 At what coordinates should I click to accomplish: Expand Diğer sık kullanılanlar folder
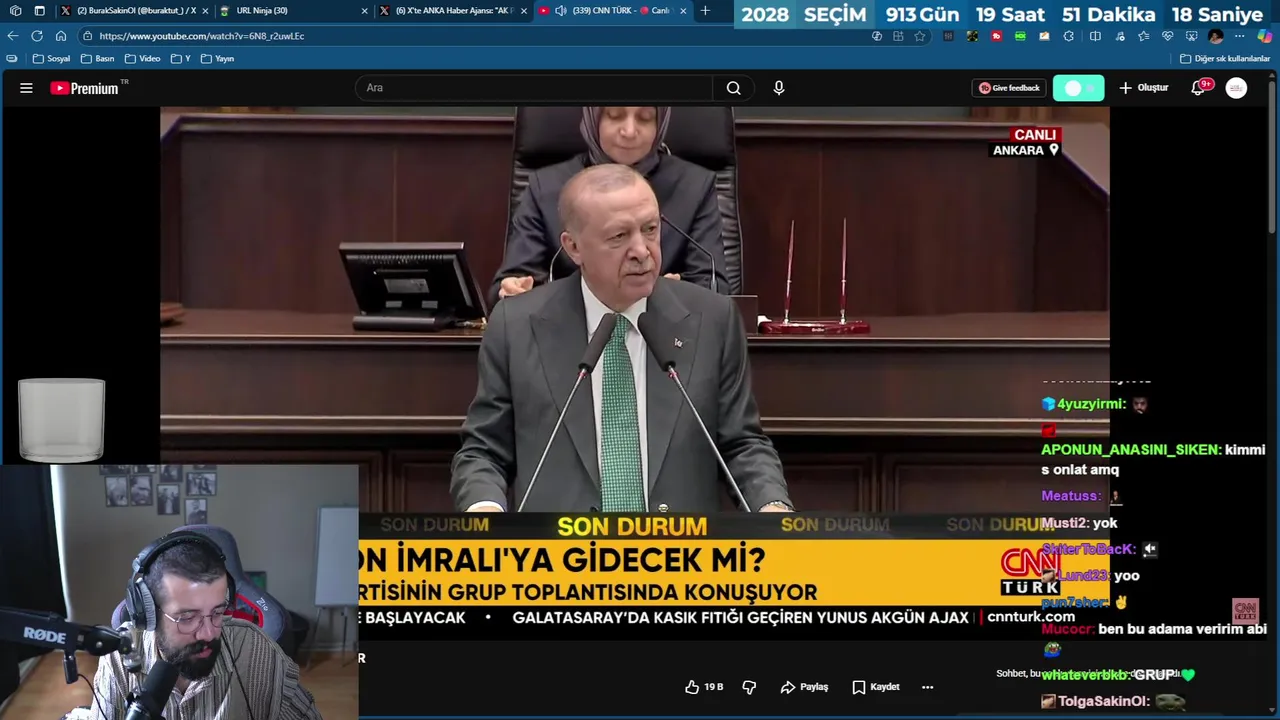coord(1225,59)
